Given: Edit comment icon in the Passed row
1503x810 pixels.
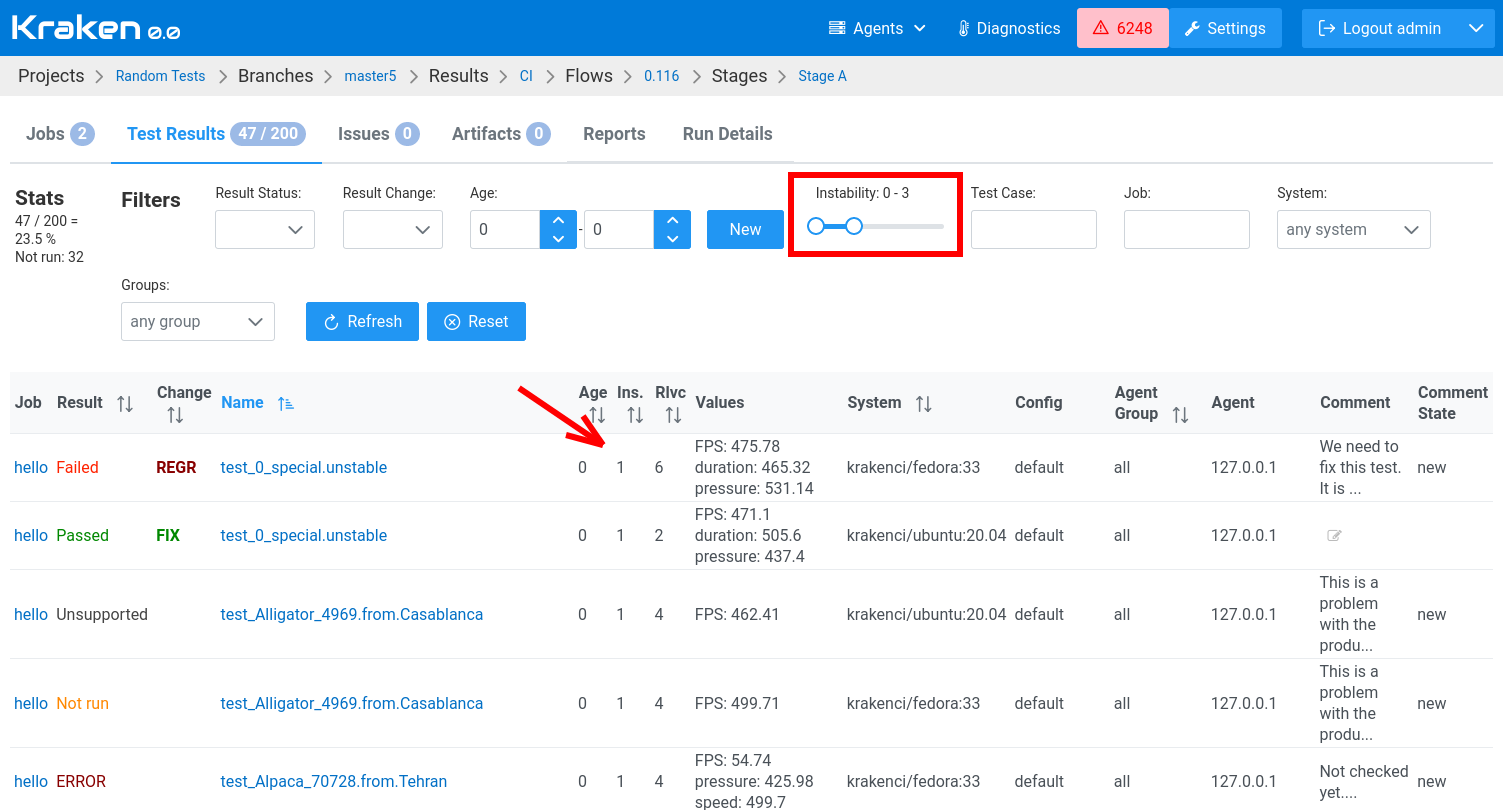Looking at the screenshot, I should [x=1334, y=536].
